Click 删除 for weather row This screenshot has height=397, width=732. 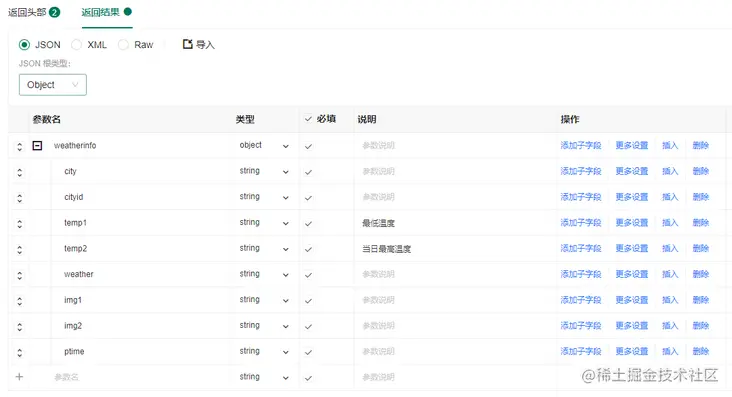[x=700, y=274]
